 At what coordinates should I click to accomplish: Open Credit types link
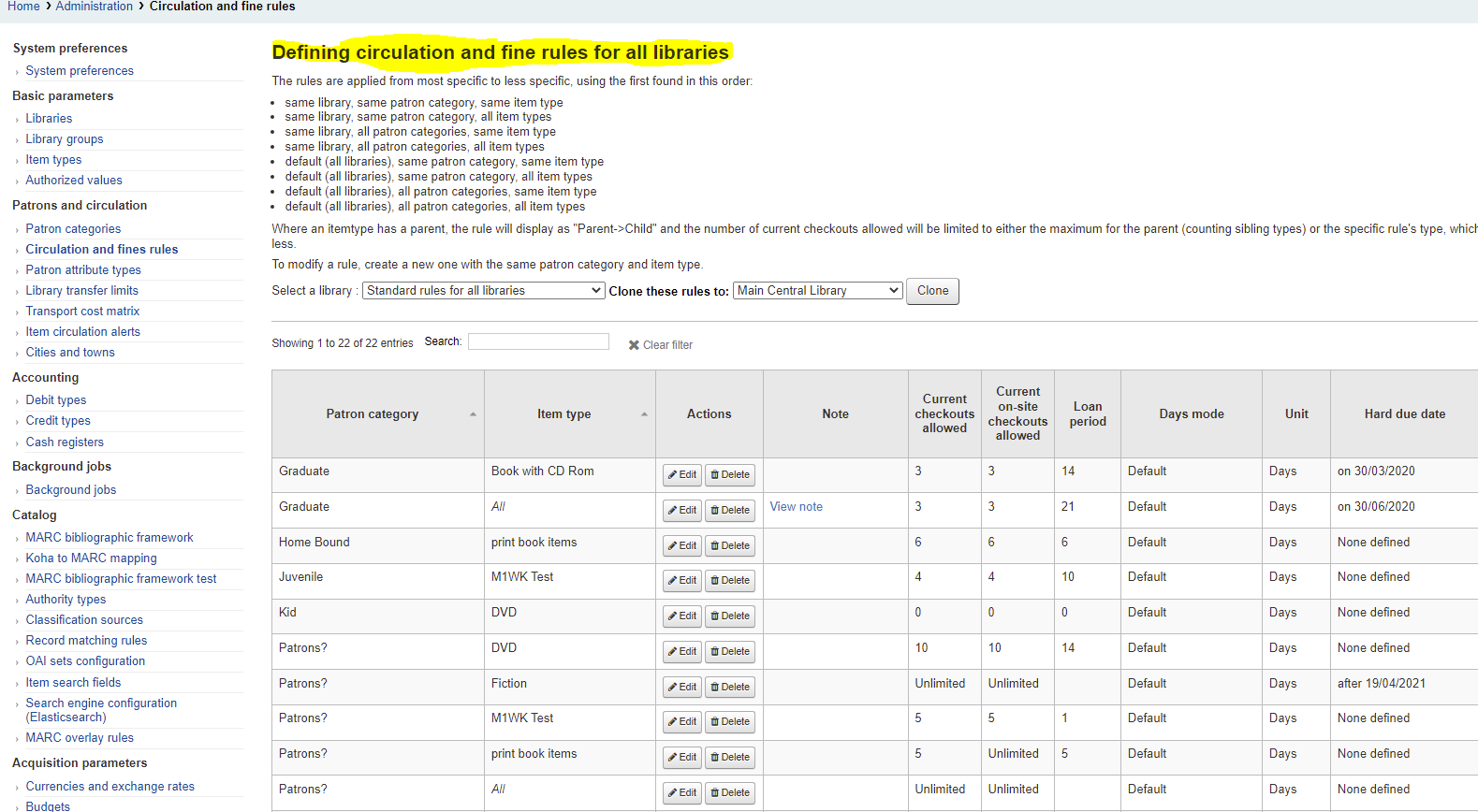[58, 421]
